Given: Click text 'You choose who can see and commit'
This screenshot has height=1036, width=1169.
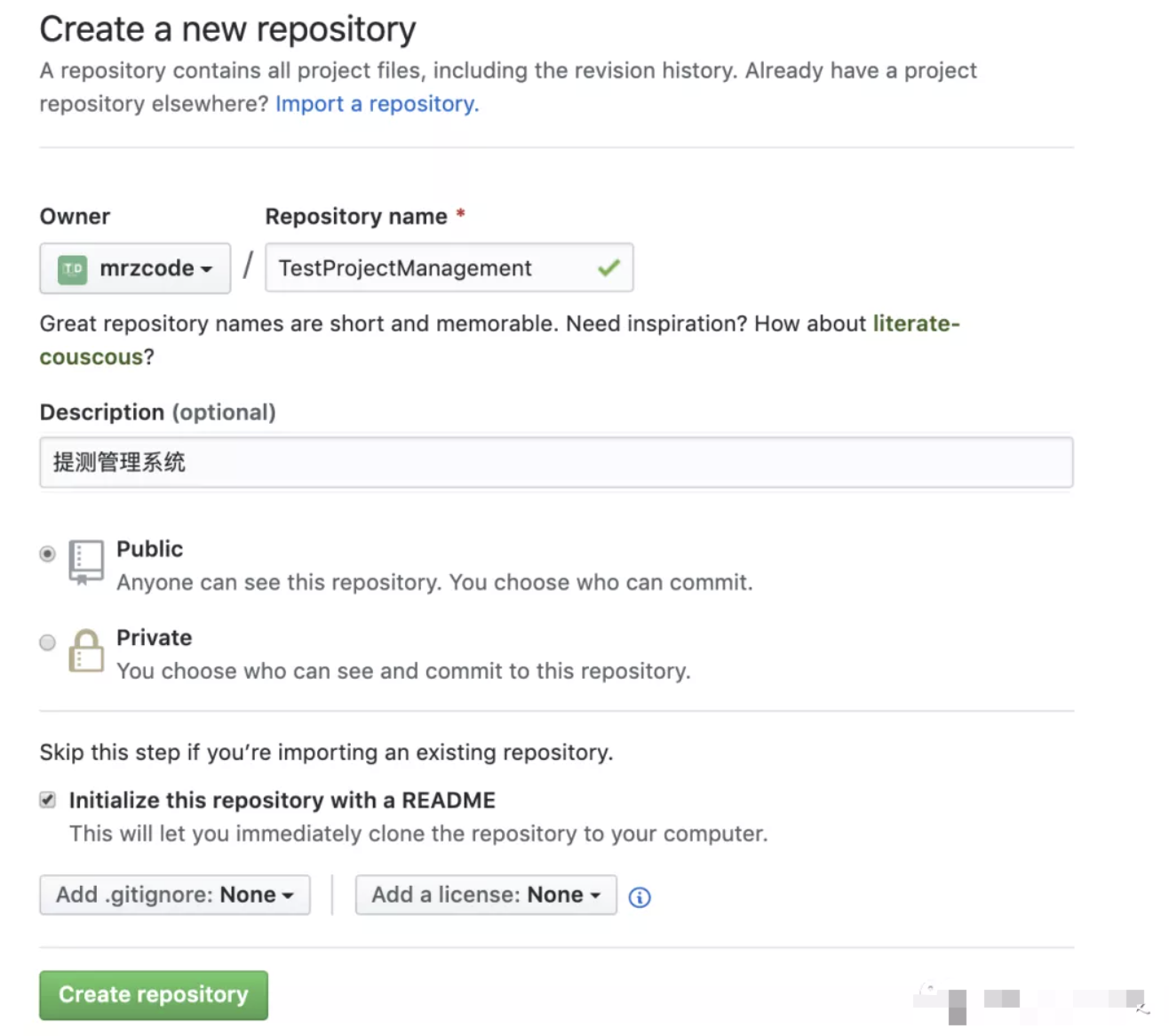Looking at the screenshot, I should (310, 671).
